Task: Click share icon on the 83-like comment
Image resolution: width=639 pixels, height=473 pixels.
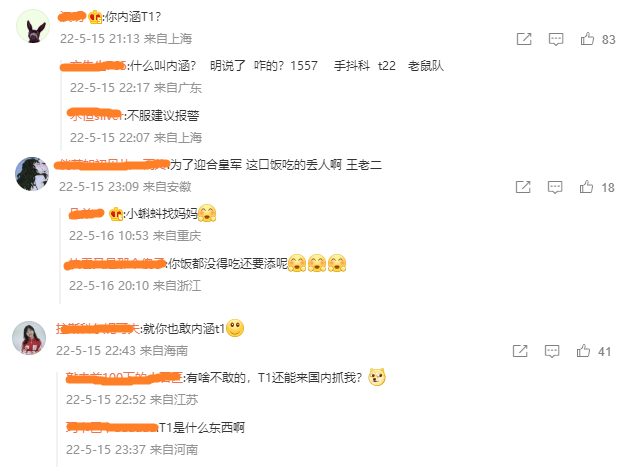Action: 524,39
